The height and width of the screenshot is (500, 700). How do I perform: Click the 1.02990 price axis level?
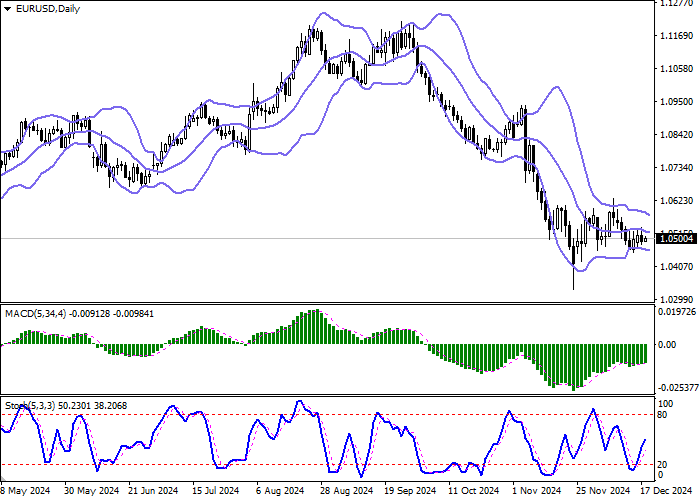[677, 299]
